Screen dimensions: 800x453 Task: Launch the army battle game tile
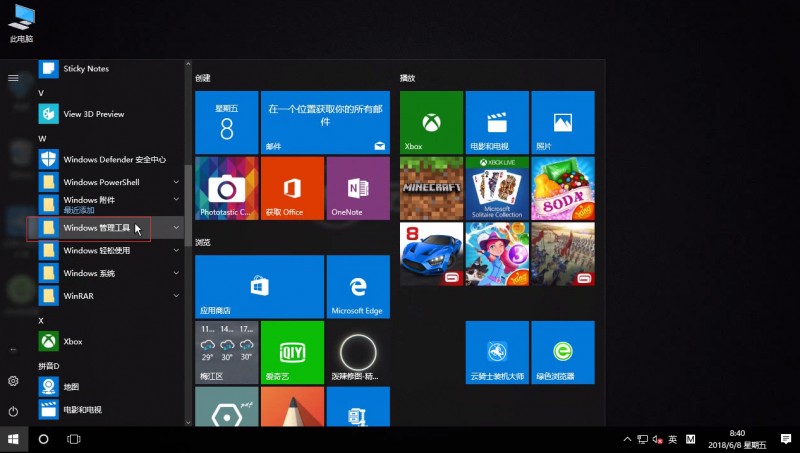pyautogui.click(x=563, y=254)
